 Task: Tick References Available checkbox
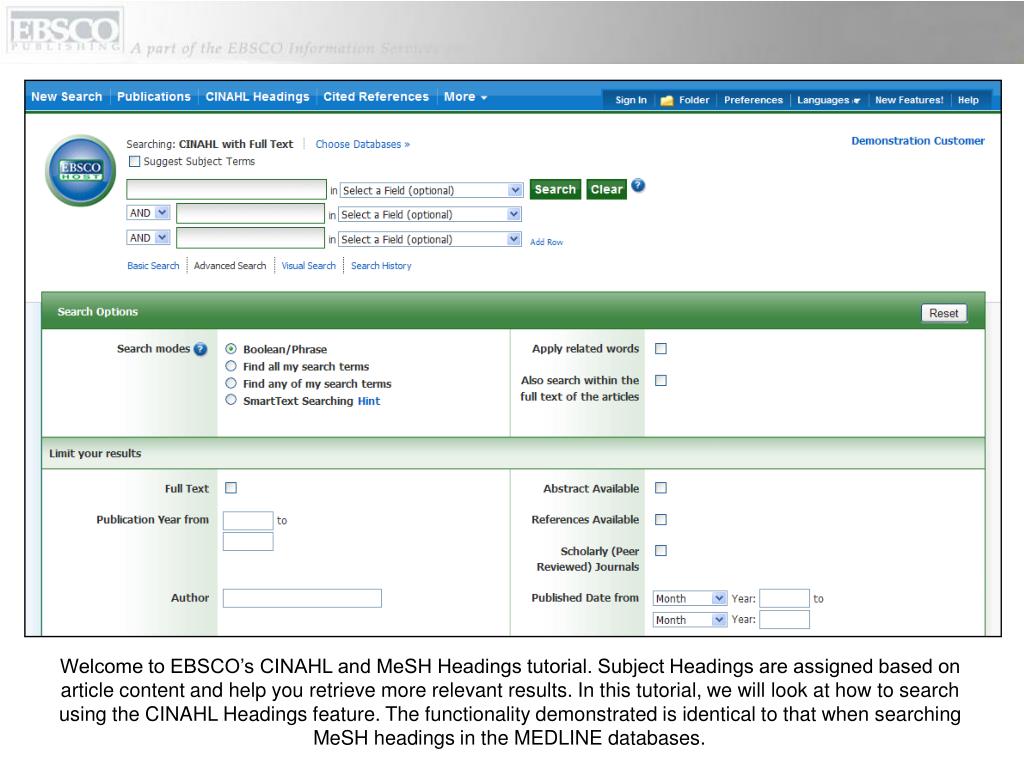point(661,519)
